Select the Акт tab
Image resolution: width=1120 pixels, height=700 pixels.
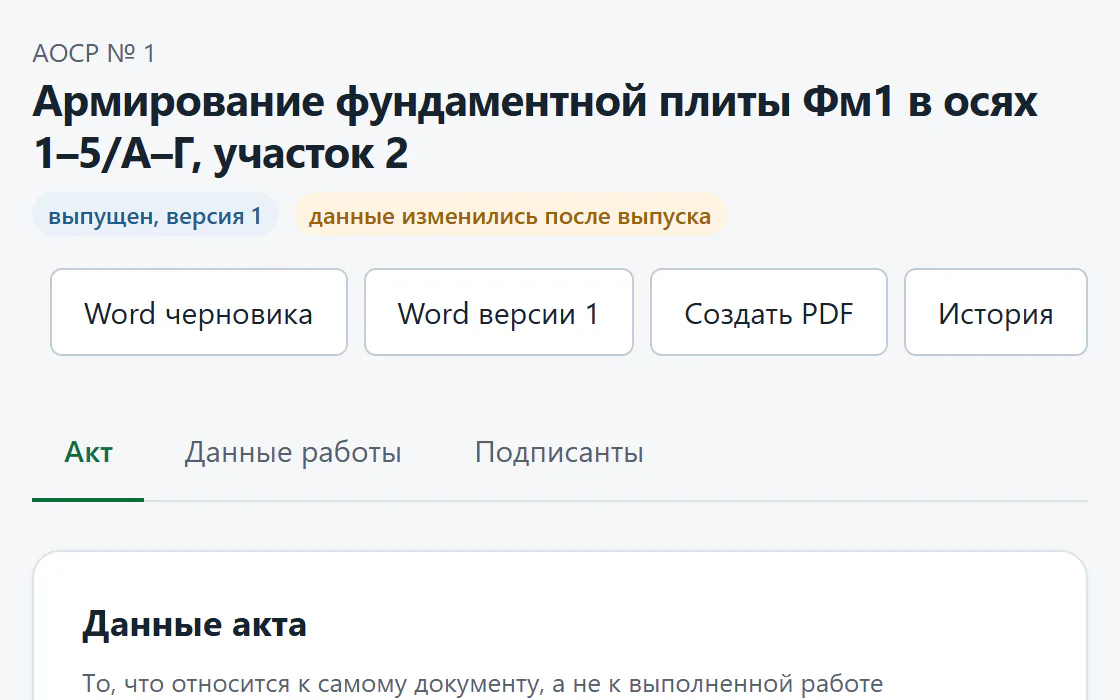click(x=88, y=453)
